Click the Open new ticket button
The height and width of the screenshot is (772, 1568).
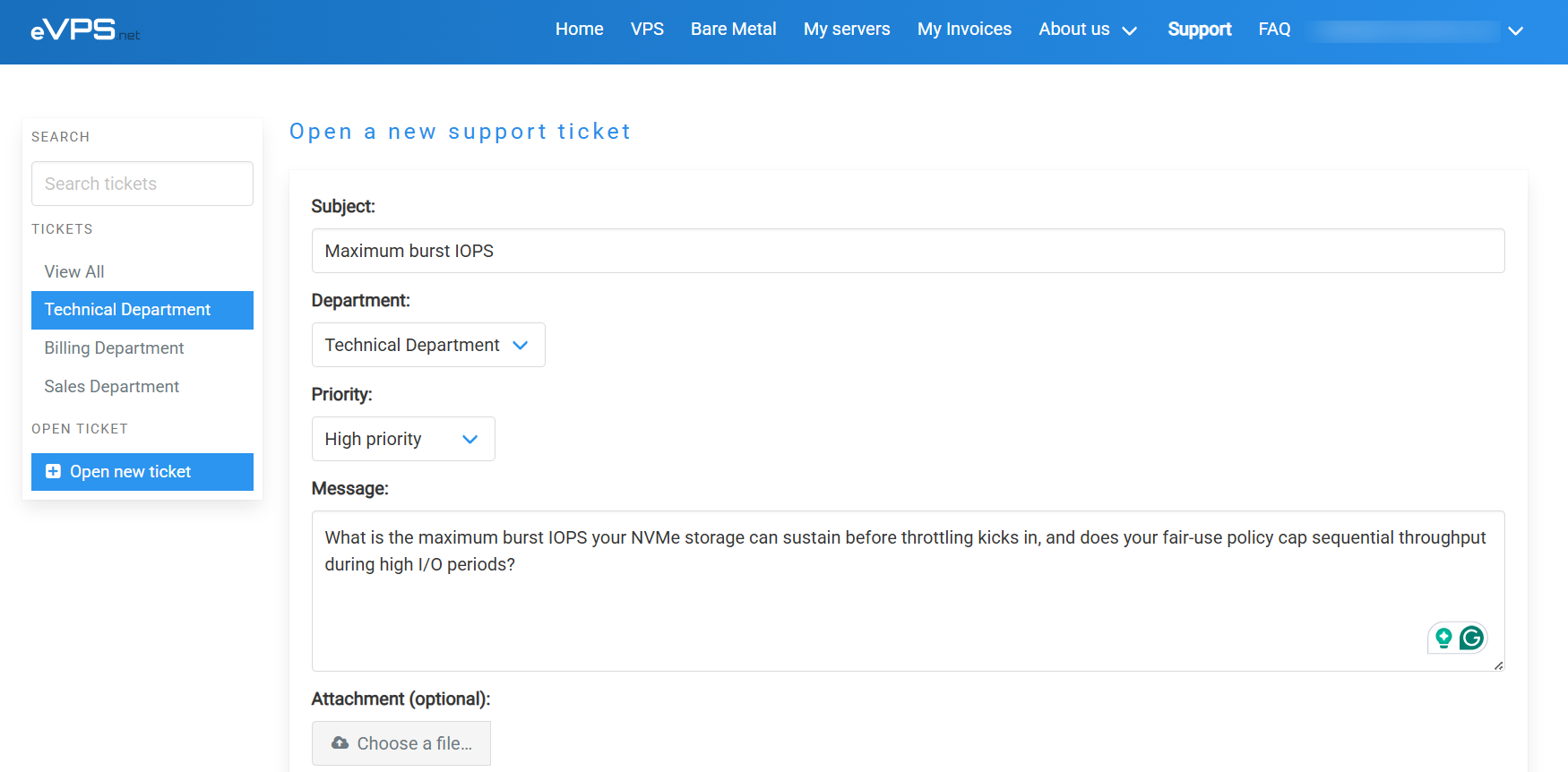click(x=142, y=472)
